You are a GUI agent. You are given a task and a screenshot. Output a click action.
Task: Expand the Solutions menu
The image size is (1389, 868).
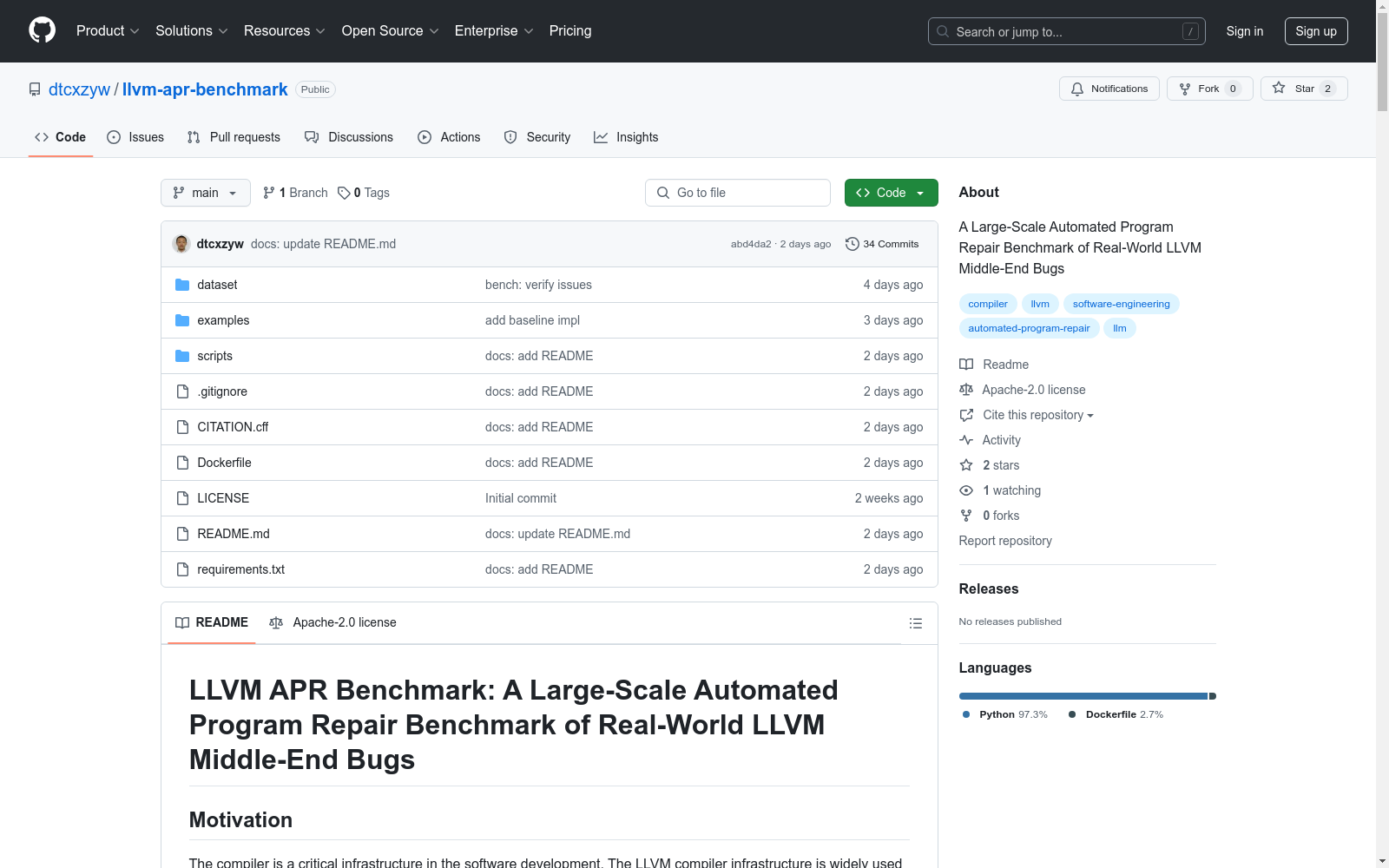(192, 30)
